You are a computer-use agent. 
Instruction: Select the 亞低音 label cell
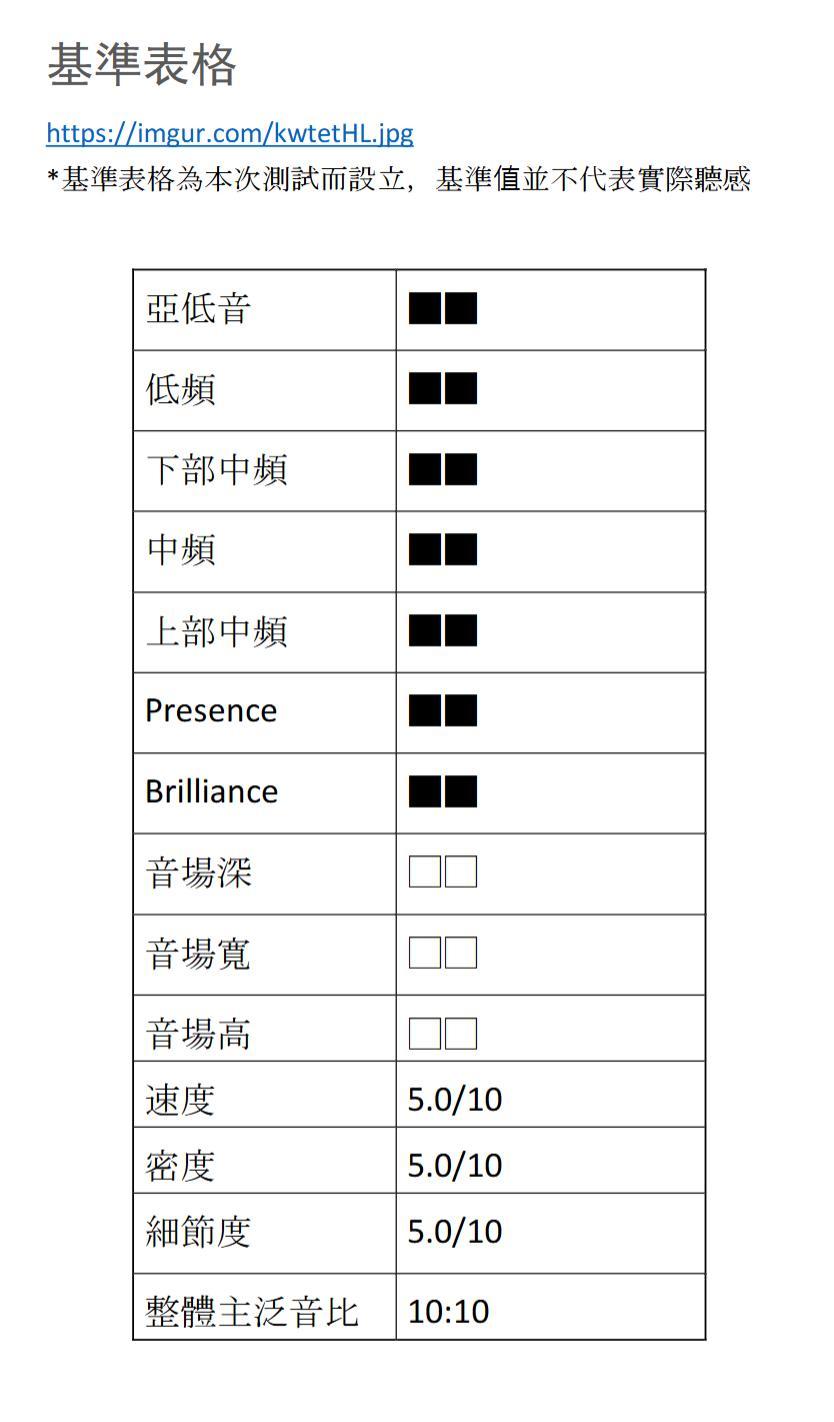[x=198, y=309]
